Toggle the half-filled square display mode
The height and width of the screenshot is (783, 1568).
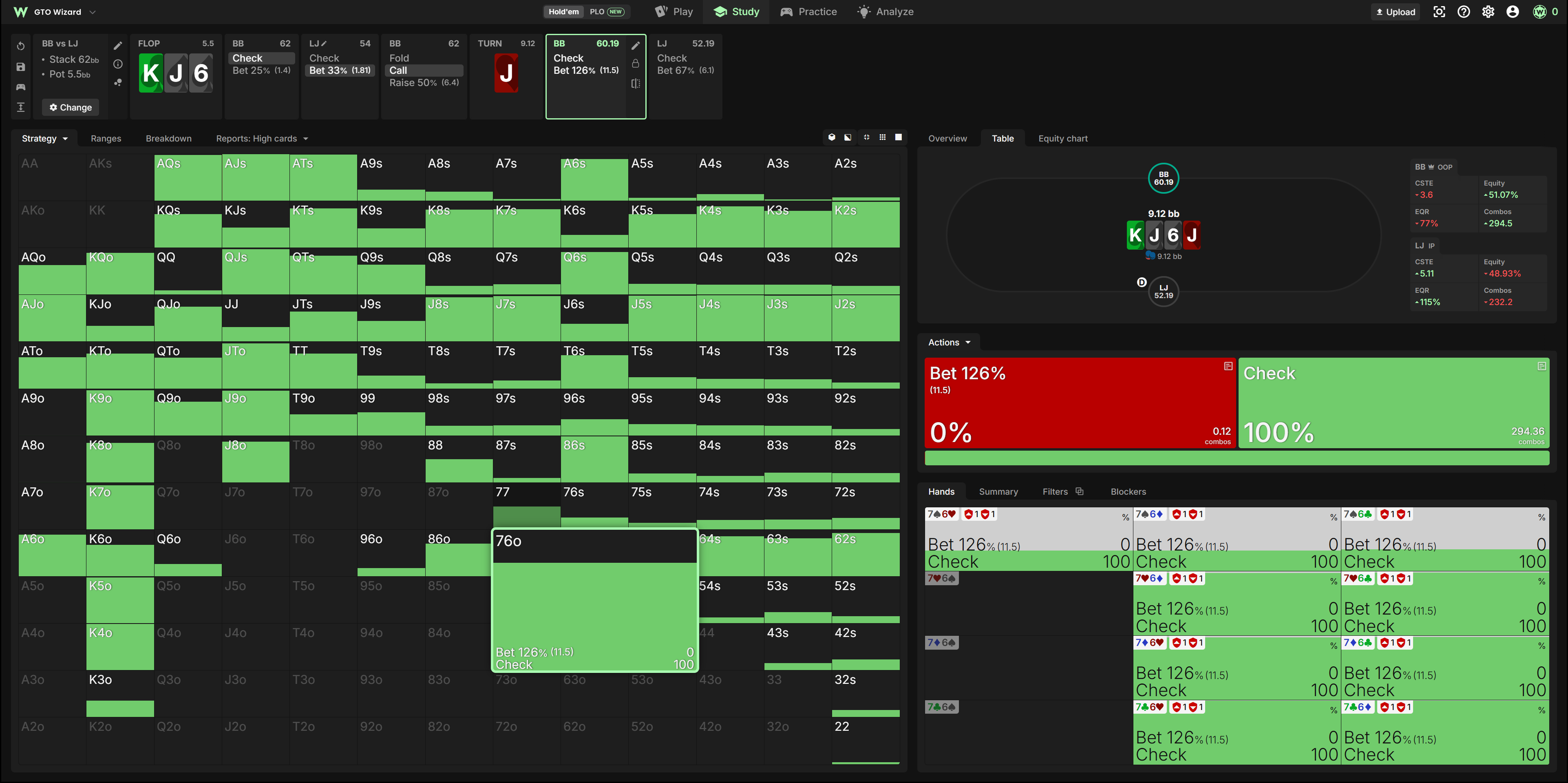pos(848,137)
